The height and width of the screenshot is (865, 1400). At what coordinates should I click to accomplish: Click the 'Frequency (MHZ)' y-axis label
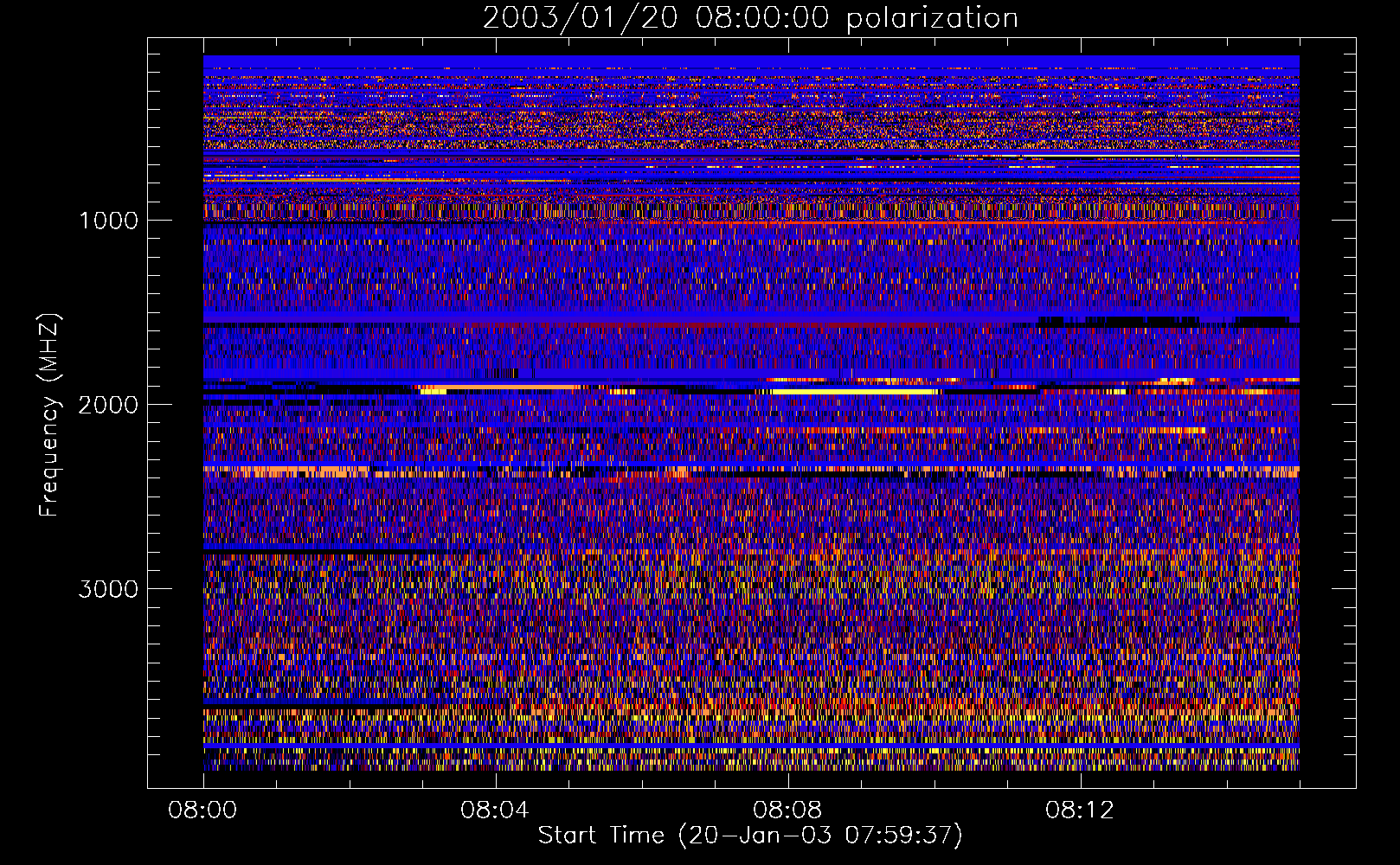point(48,415)
